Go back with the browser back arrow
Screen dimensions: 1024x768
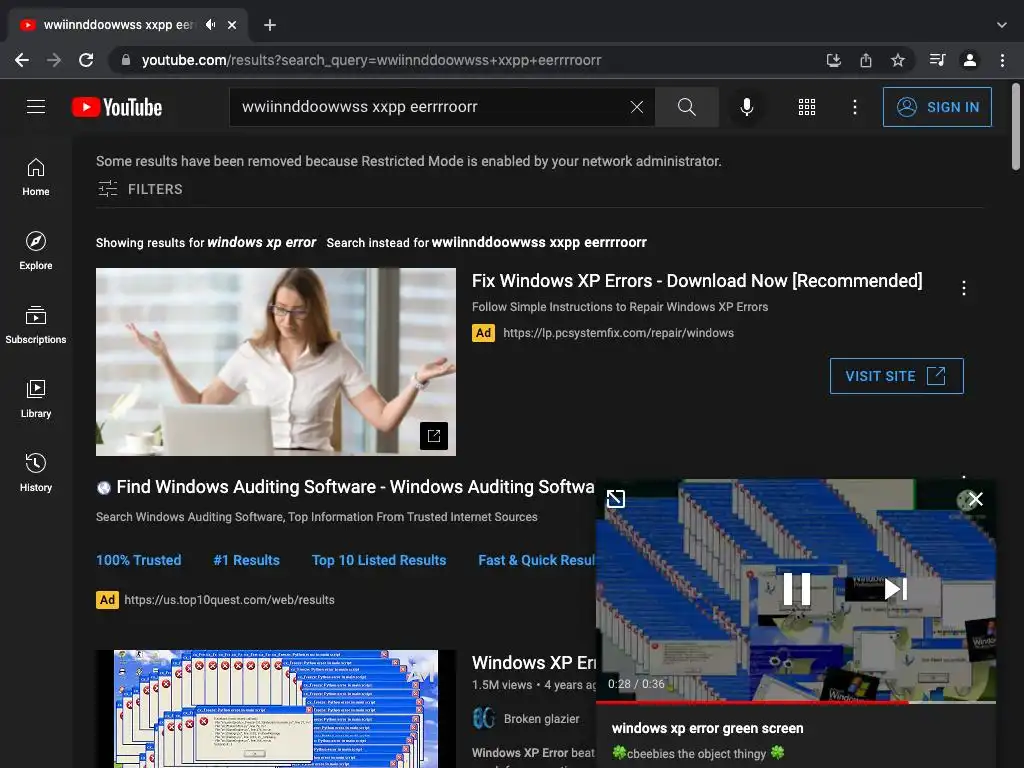pos(22,60)
